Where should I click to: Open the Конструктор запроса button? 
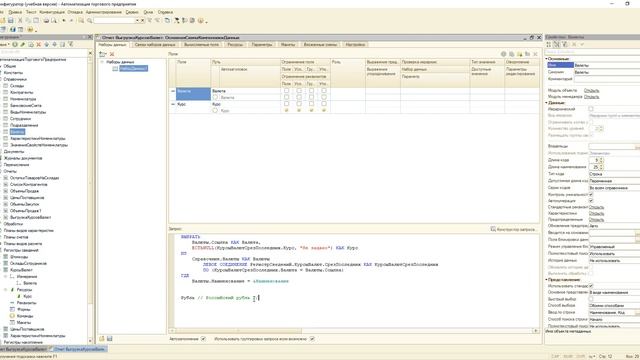pos(513,229)
